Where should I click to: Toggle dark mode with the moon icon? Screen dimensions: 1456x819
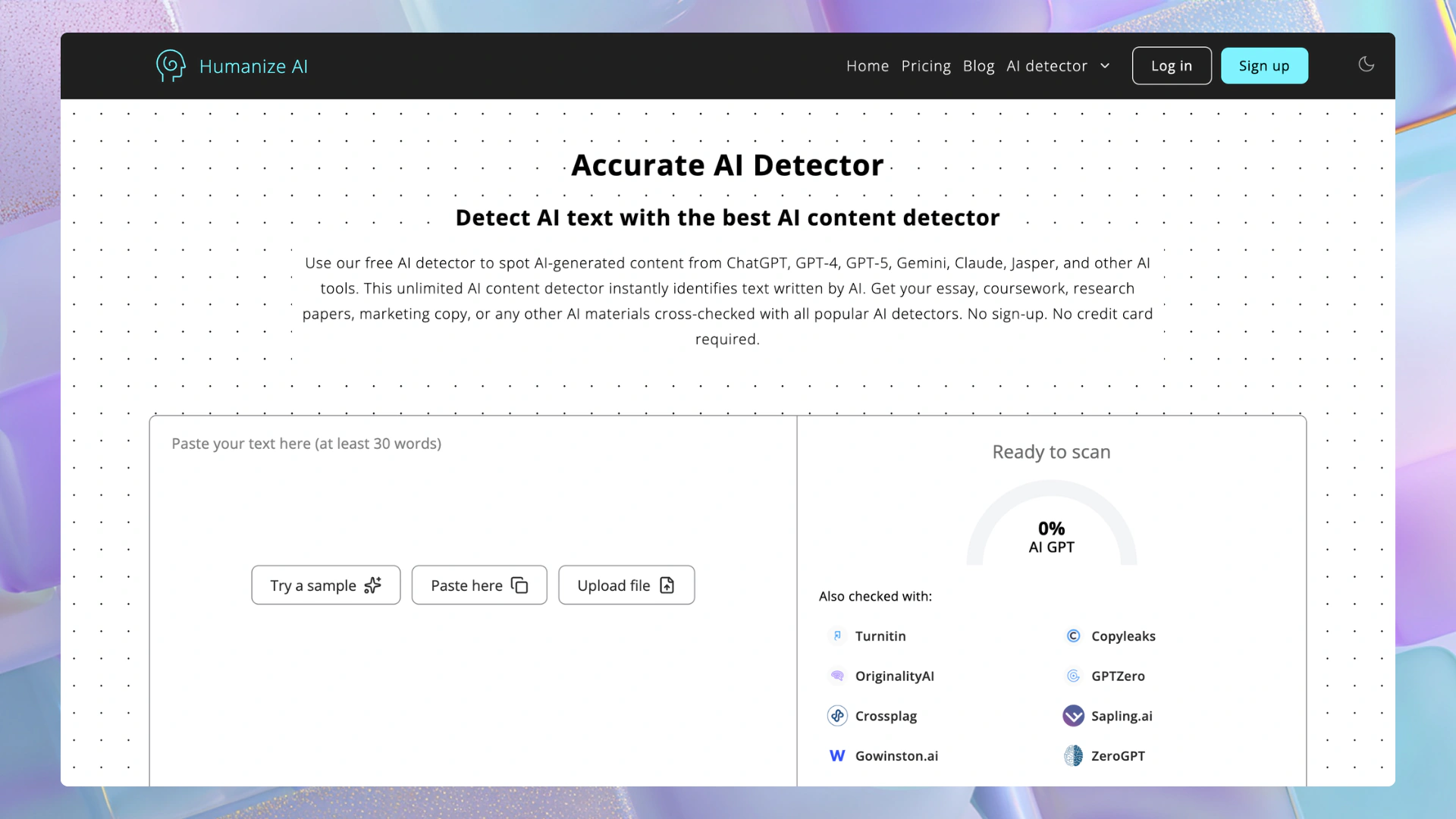pos(1366,64)
